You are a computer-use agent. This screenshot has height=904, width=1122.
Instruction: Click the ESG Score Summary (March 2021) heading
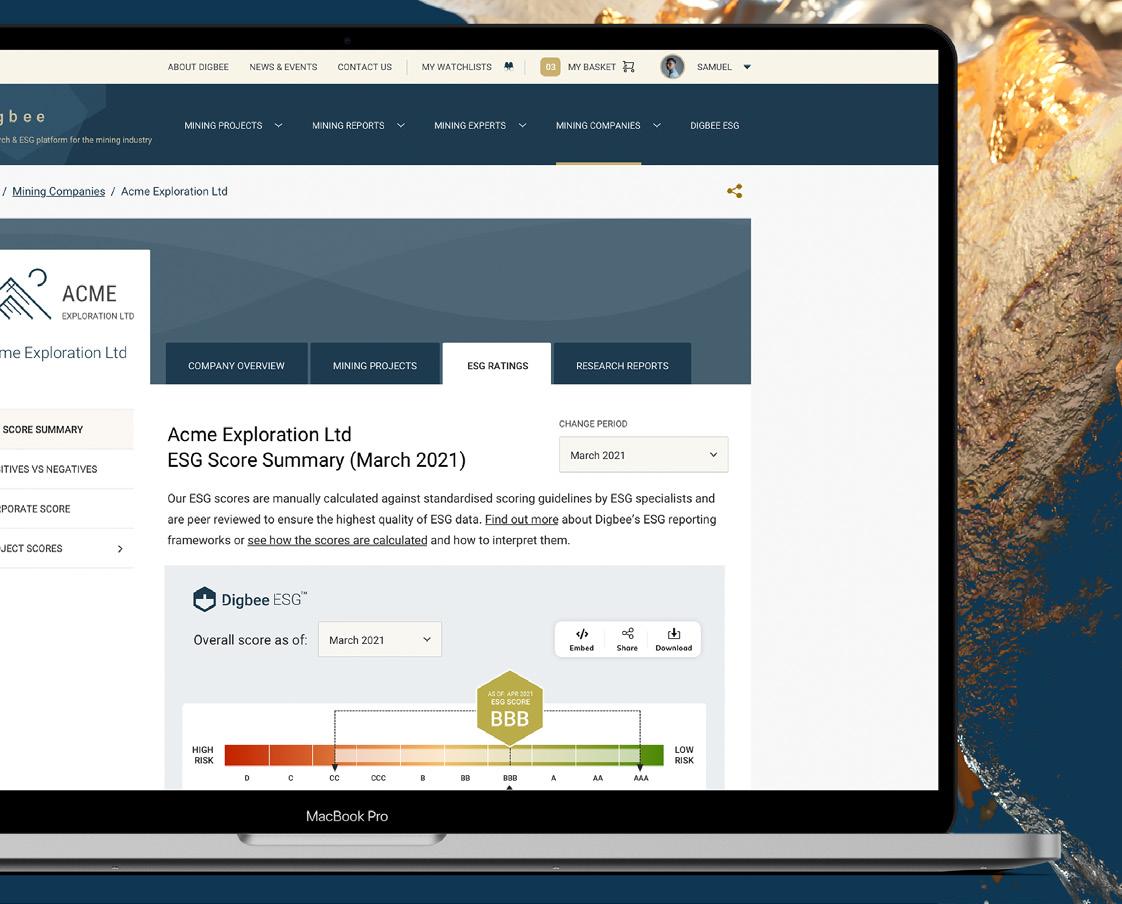pyautogui.click(x=316, y=460)
